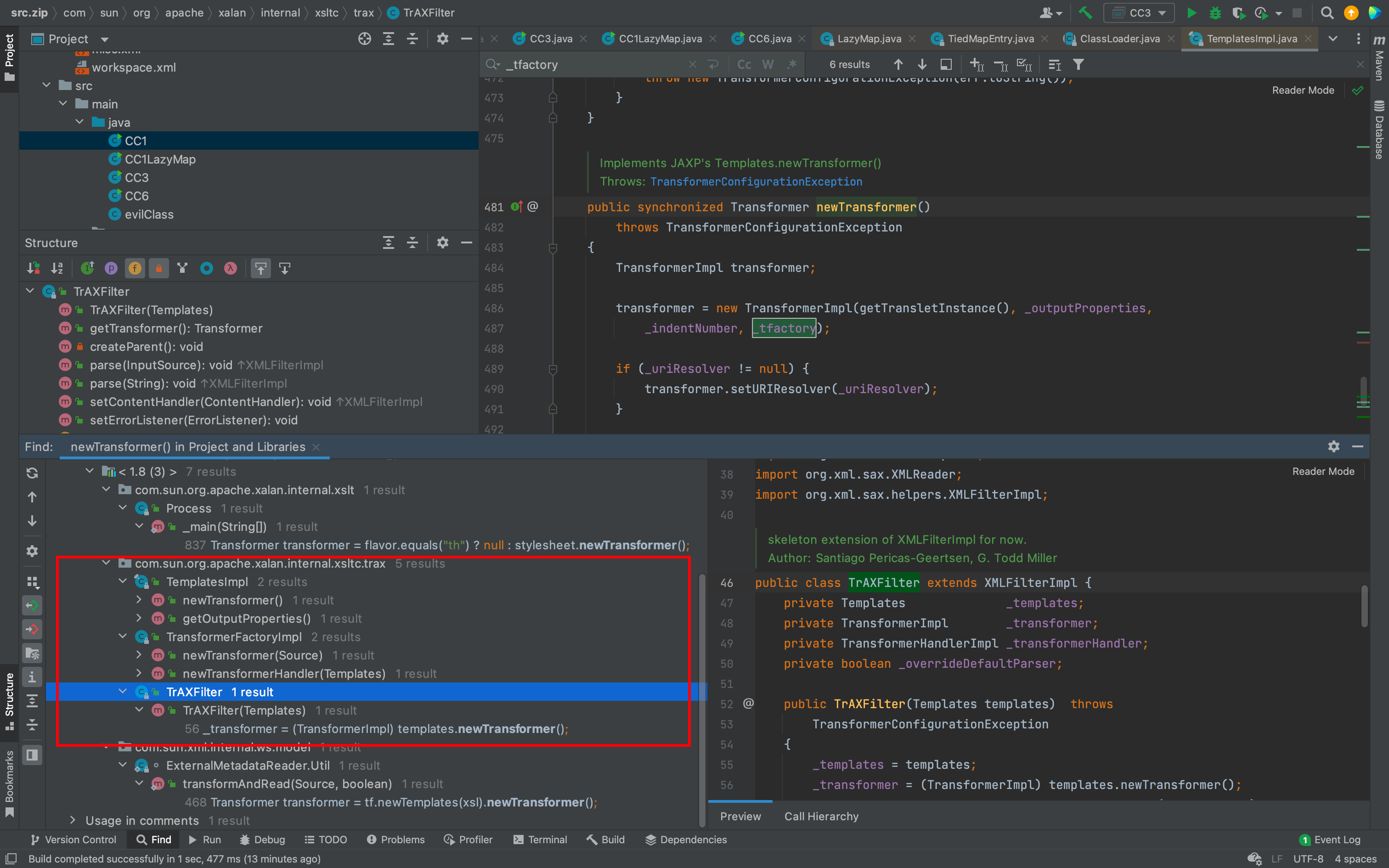Viewport: 1389px width, 868px height.
Task: Toggle Show Non-Public lock filter
Action: click(x=159, y=268)
